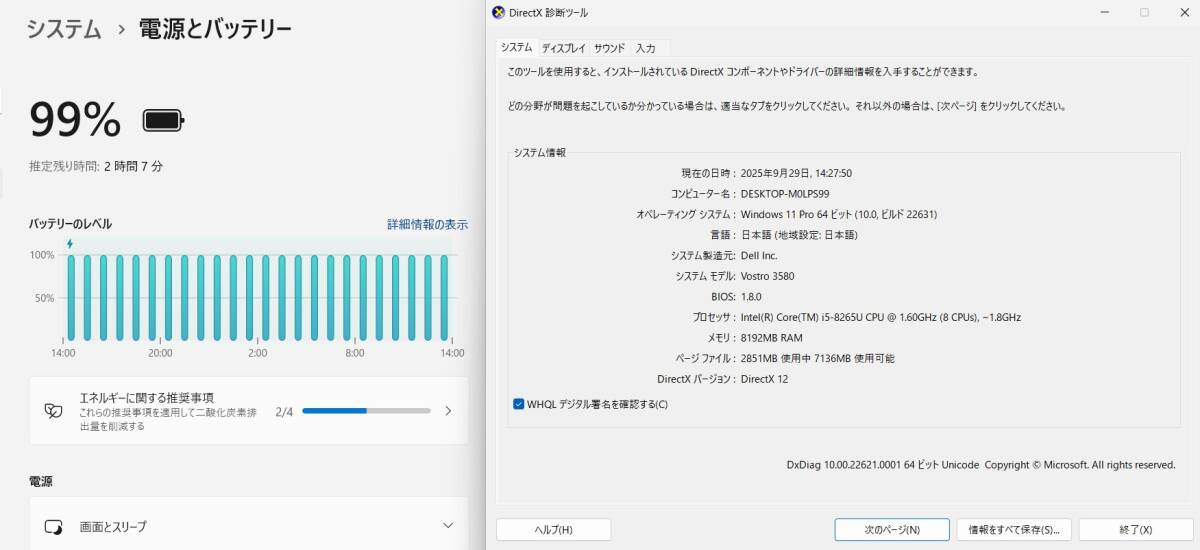The height and width of the screenshot is (550, 1200).
Task: Close the DirectX diagnostic tool window
Action: [1183, 12]
